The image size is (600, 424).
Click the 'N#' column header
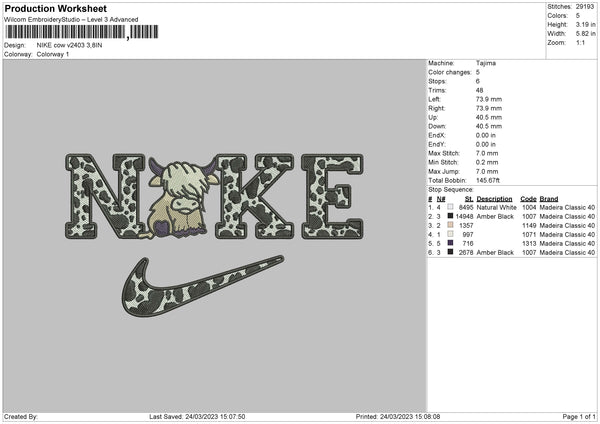(x=441, y=199)
